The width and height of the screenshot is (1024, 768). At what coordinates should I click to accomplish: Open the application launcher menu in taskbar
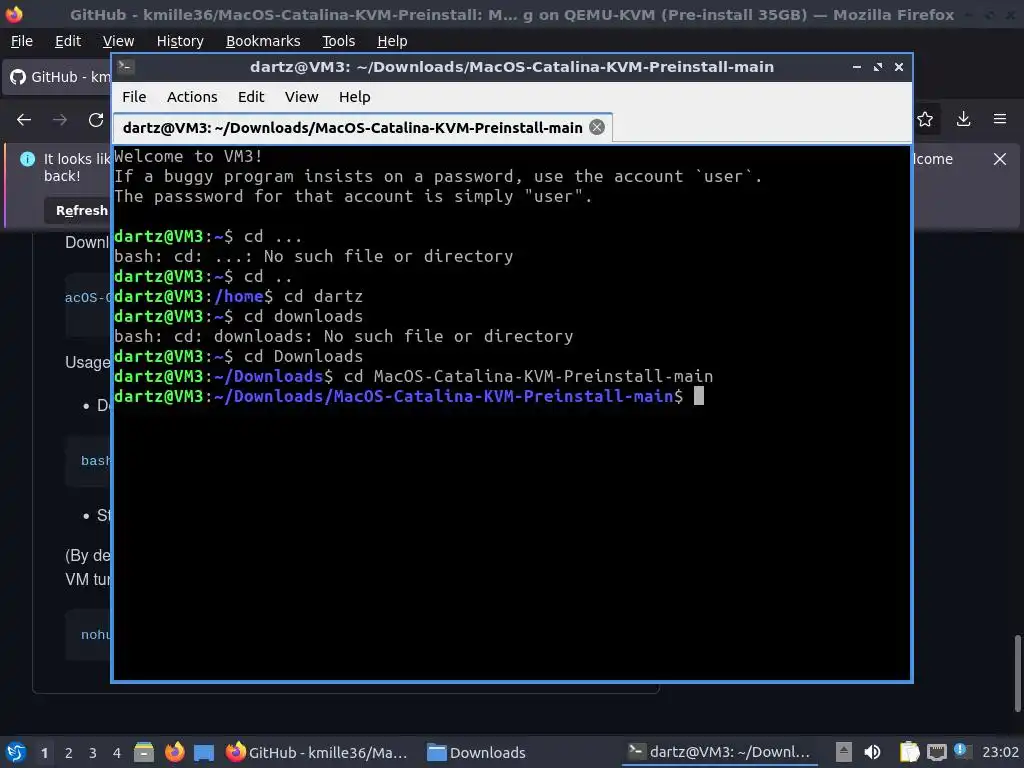[x=16, y=752]
